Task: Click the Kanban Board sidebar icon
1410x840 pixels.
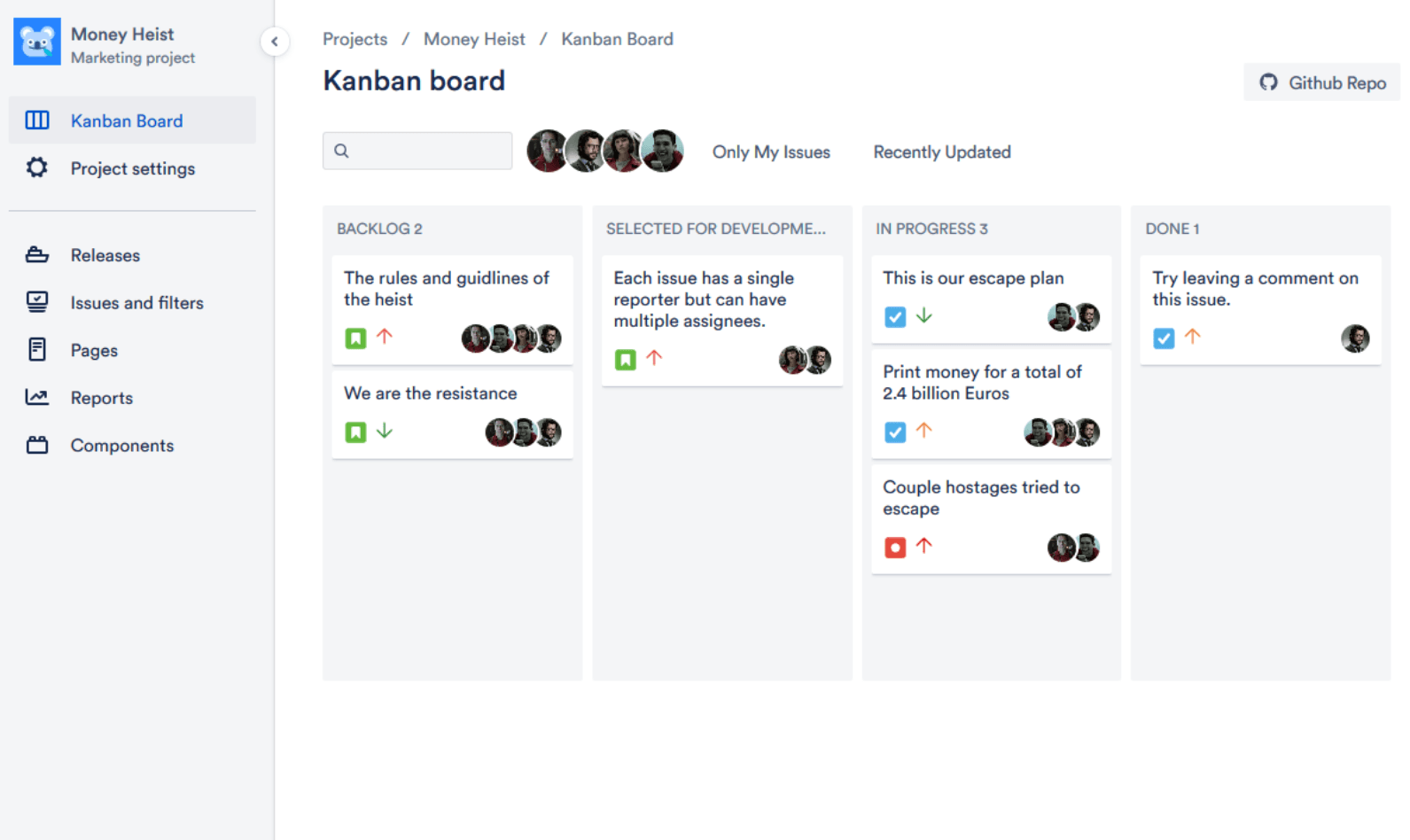Action: [37, 121]
